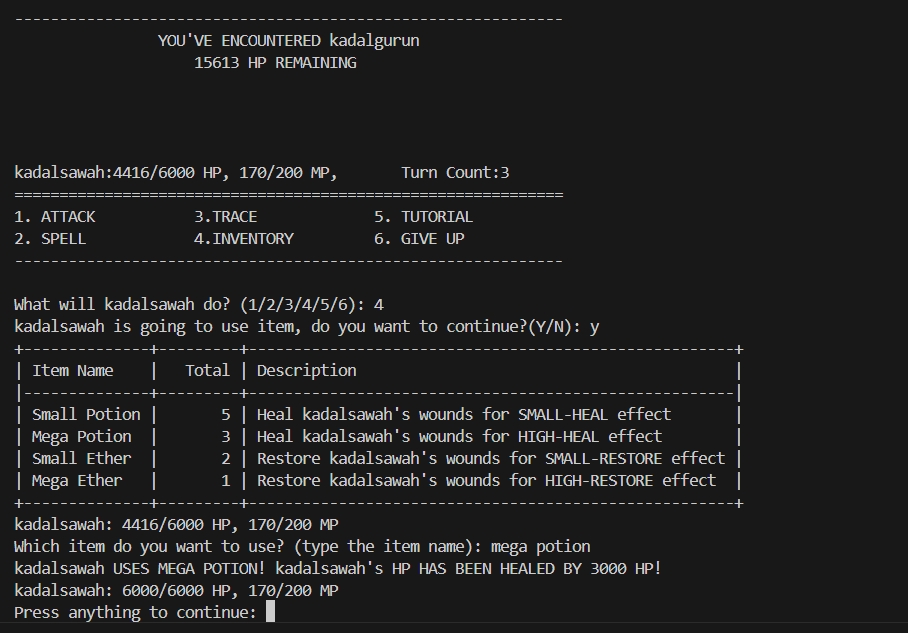
Task: Click the Small Potion row name
Action: click(x=86, y=414)
